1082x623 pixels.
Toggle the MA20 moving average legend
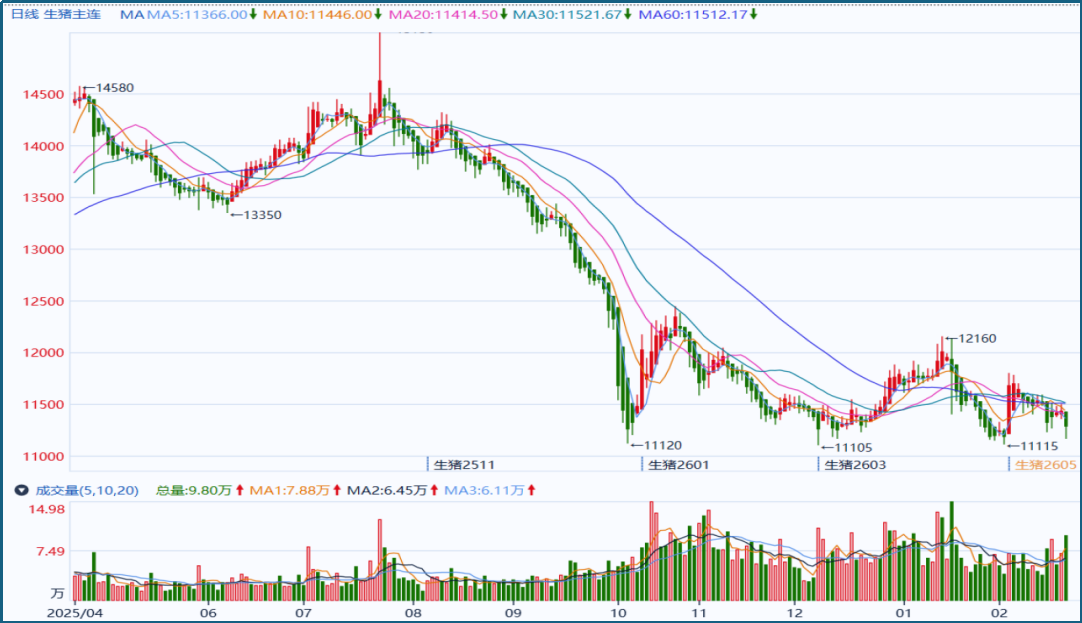443,15
